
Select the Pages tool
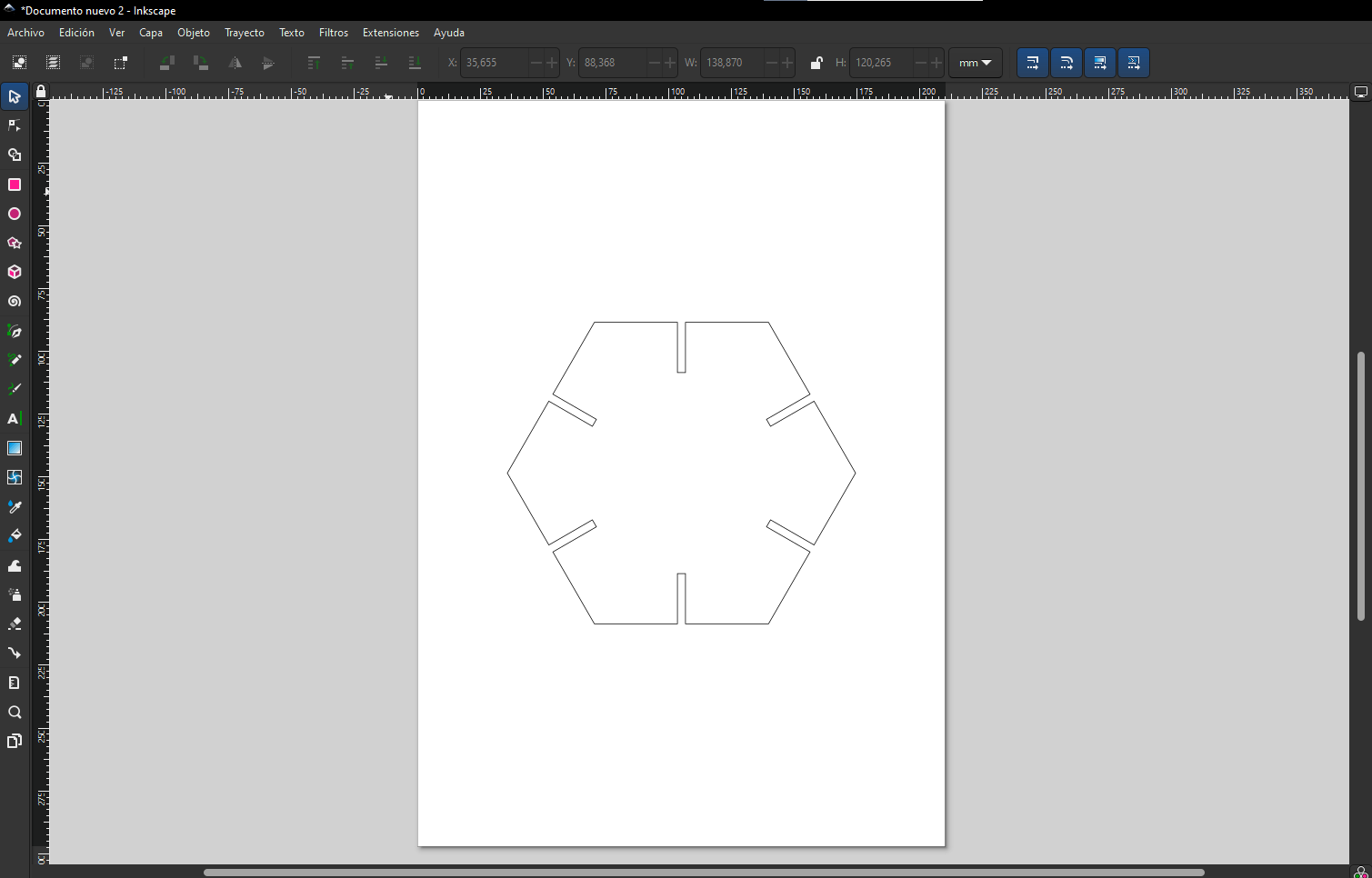click(15, 742)
